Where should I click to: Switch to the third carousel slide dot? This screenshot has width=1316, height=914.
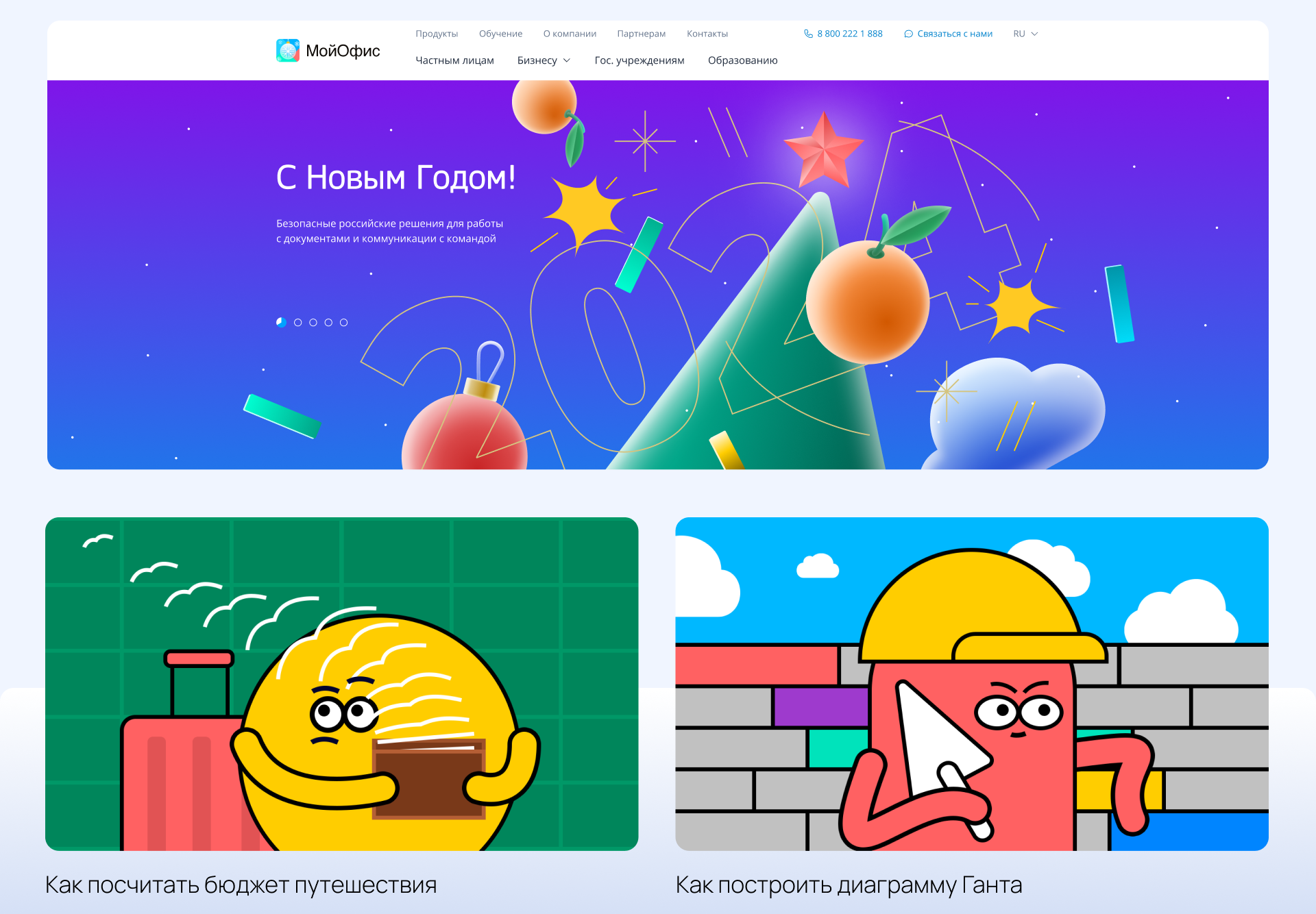[x=313, y=322]
